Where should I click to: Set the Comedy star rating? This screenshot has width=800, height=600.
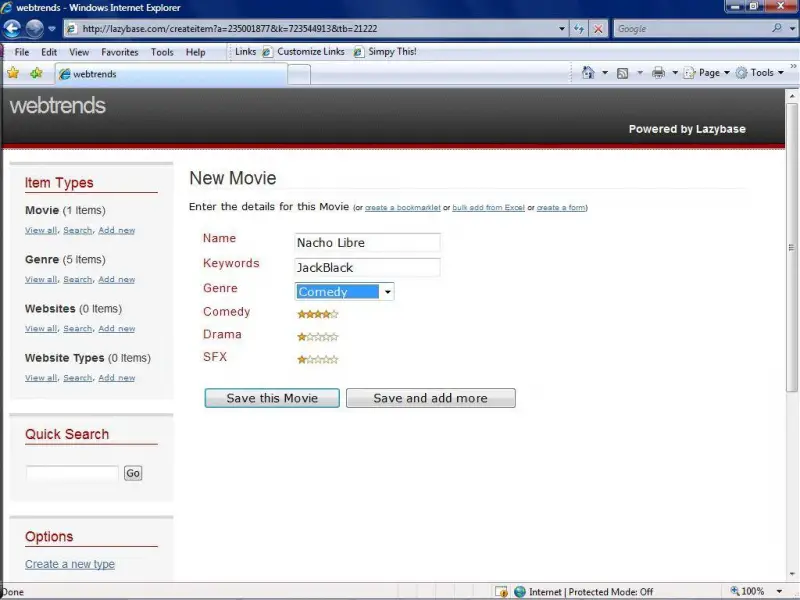[317, 314]
